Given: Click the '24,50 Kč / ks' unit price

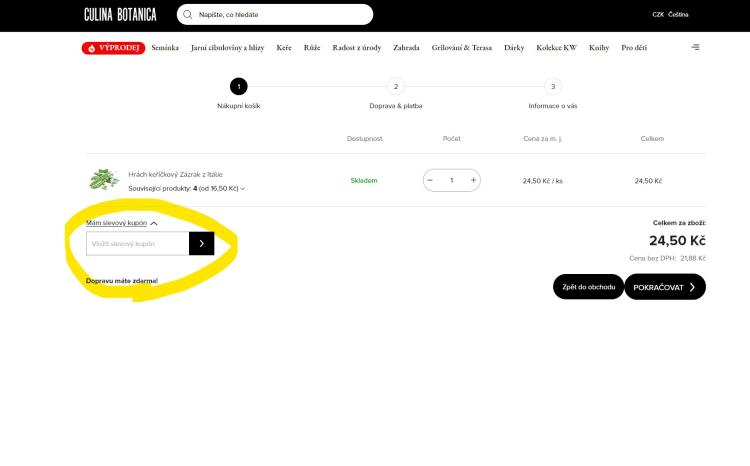Looking at the screenshot, I should [x=542, y=181].
